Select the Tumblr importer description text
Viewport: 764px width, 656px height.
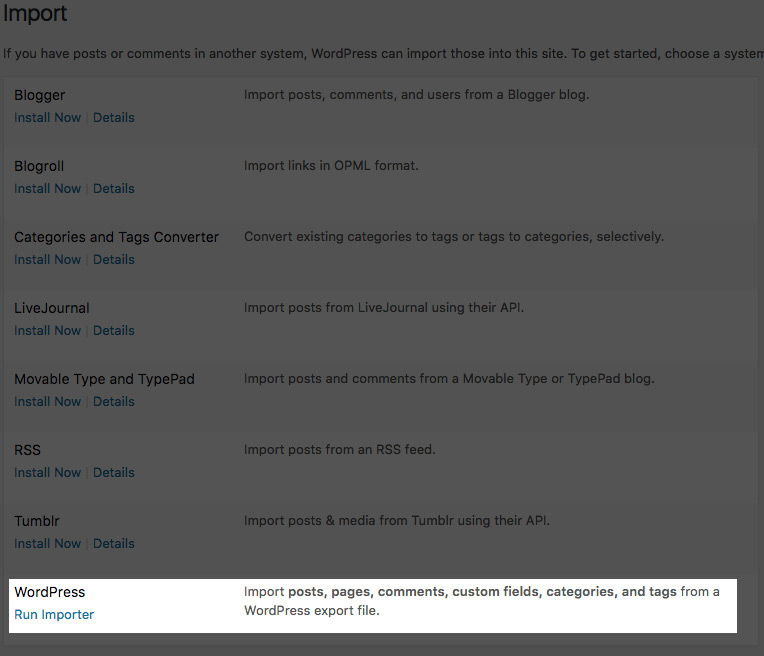(x=397, y=521)
